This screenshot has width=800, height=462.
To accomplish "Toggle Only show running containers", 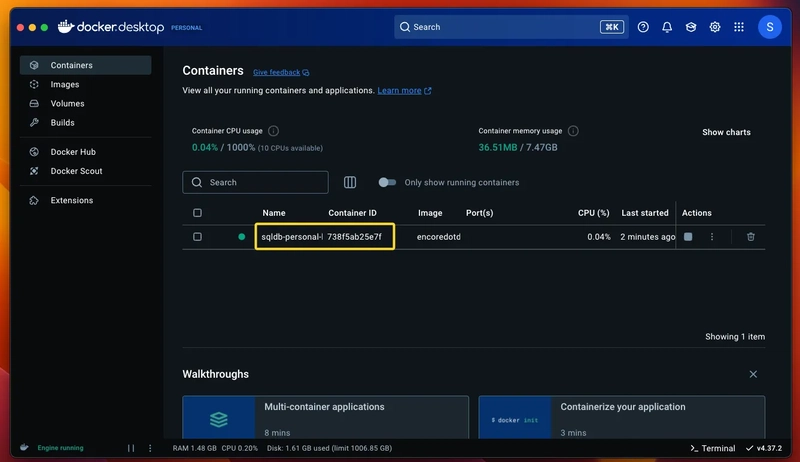I will tap(387, 182).
